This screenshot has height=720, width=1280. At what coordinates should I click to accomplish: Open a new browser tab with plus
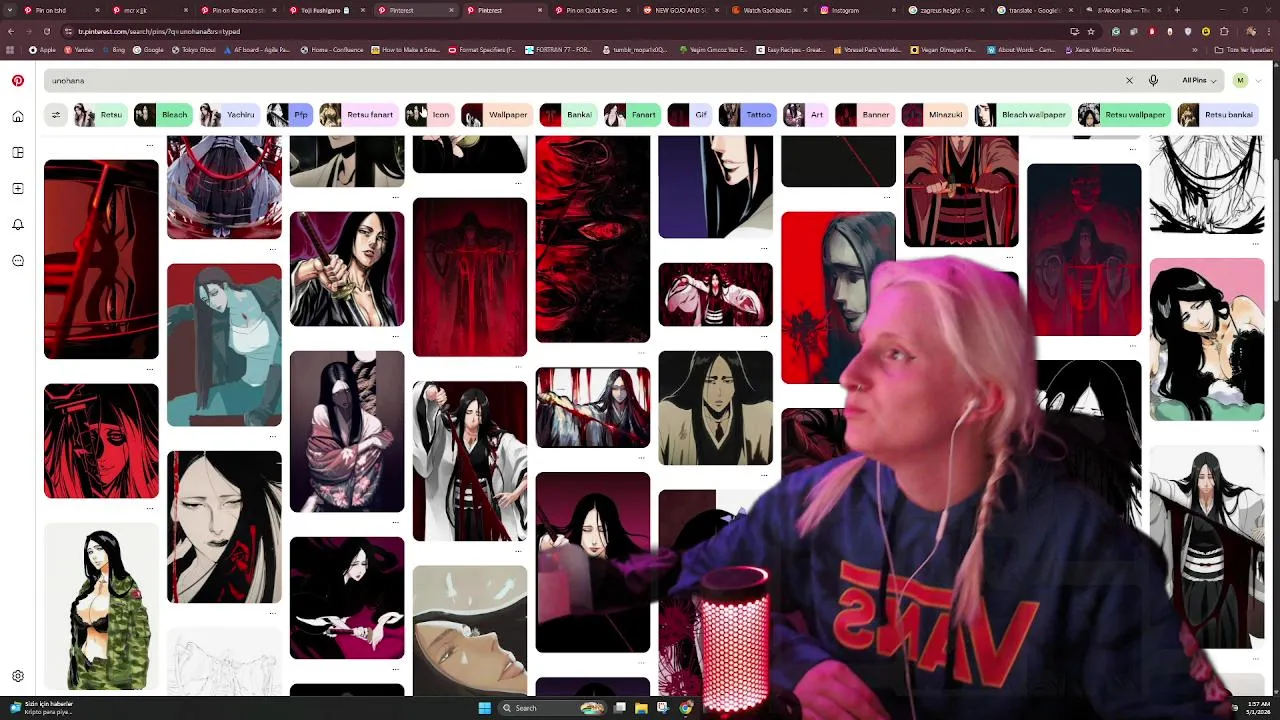point(1177,10)
